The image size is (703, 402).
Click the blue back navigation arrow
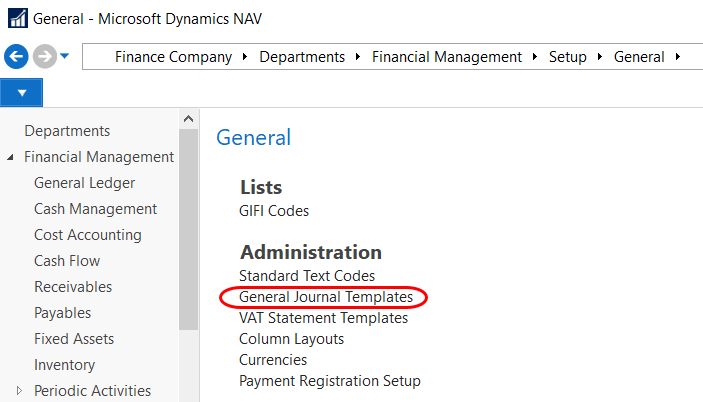pyautogui.click(x=15, y=56)
